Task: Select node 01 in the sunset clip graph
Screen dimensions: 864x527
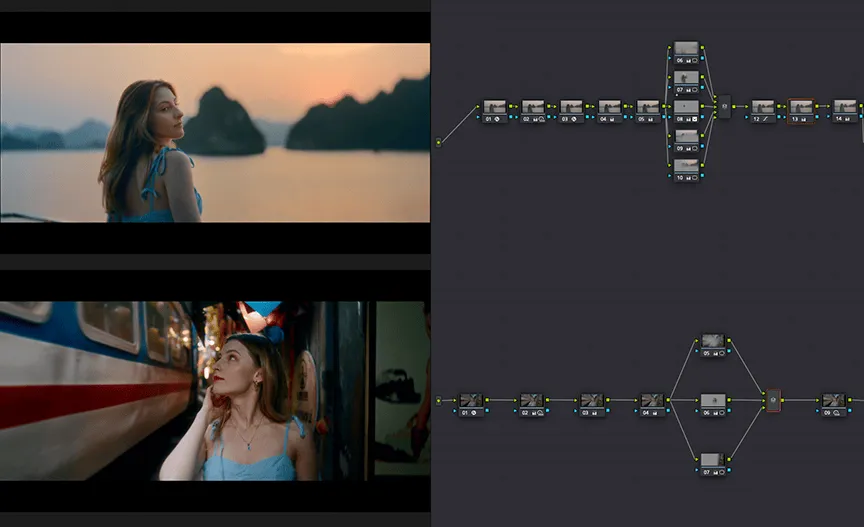Action: coord(494,108)
